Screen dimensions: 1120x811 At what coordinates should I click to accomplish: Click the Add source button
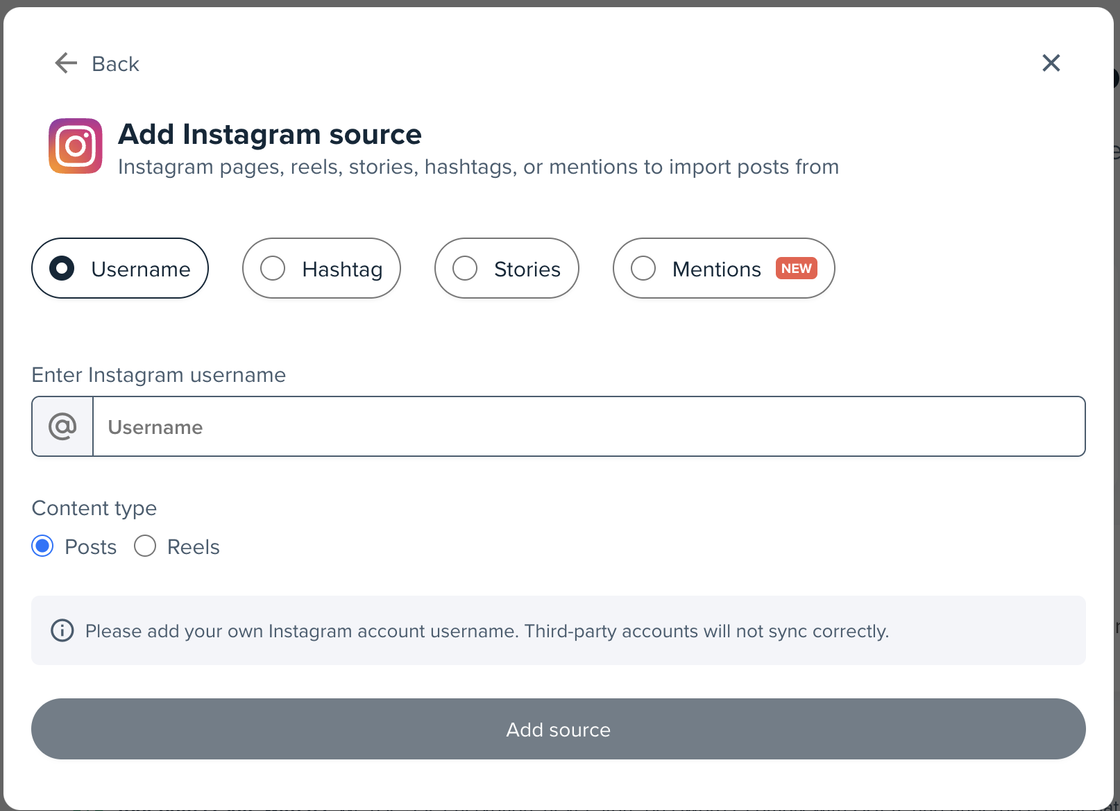pos(559,729)
